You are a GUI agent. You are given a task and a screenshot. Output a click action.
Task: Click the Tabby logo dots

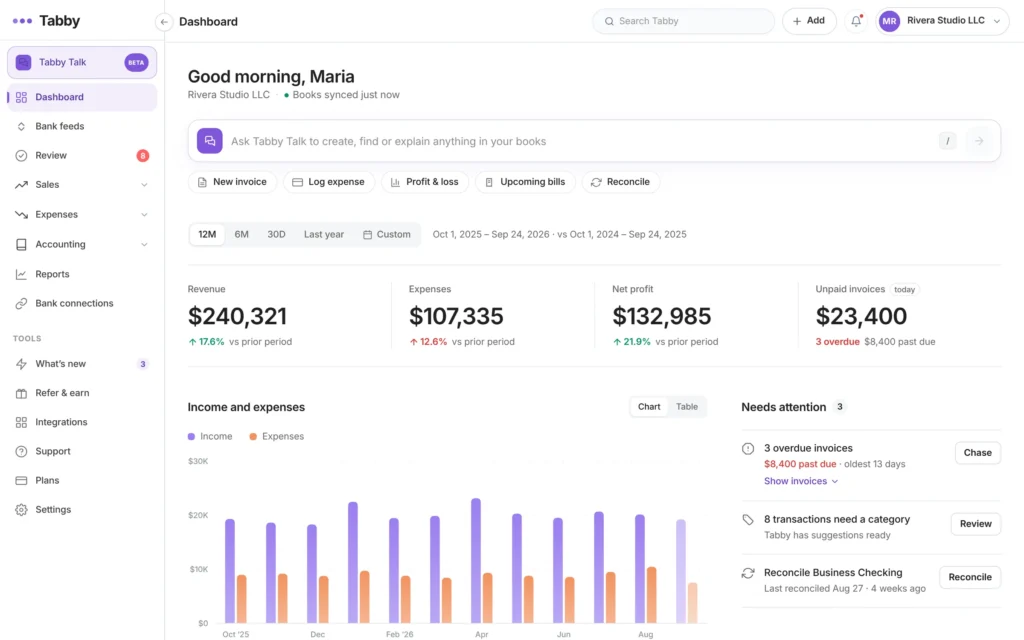pyautogui.click(x=22, y=21)
